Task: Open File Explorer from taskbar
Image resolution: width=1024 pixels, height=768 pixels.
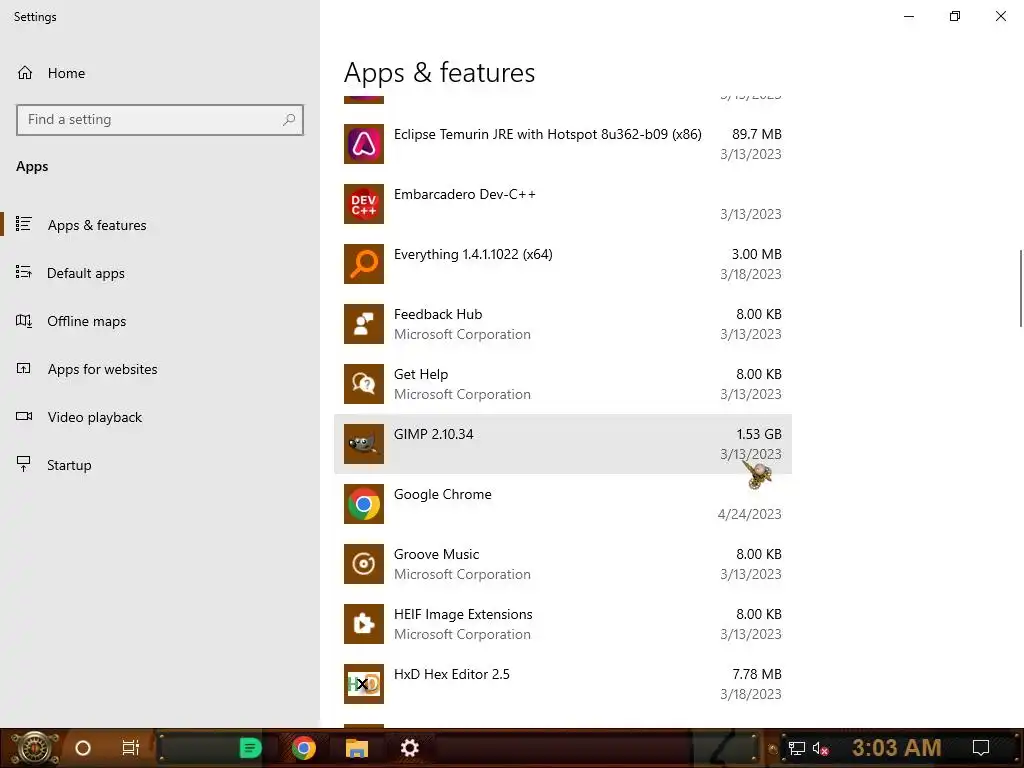Action: [x=357, y=748]
